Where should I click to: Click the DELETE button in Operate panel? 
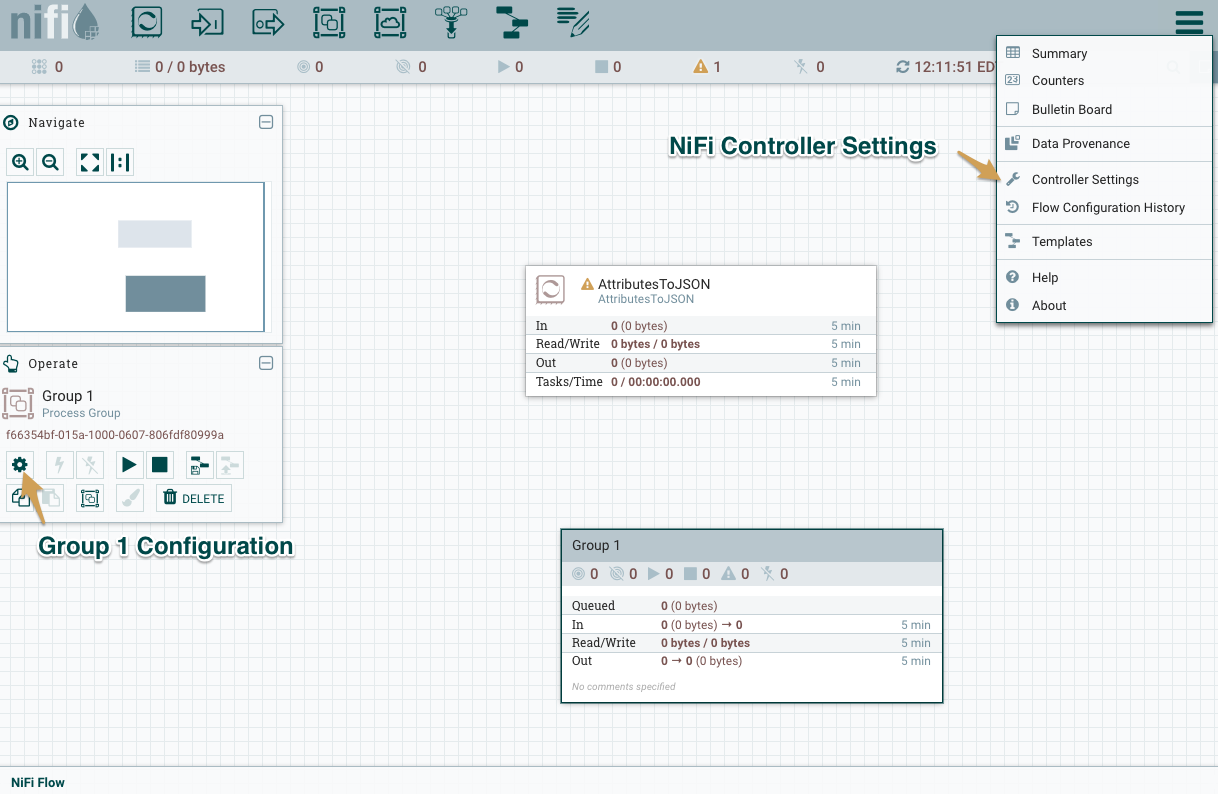point(193,497)
